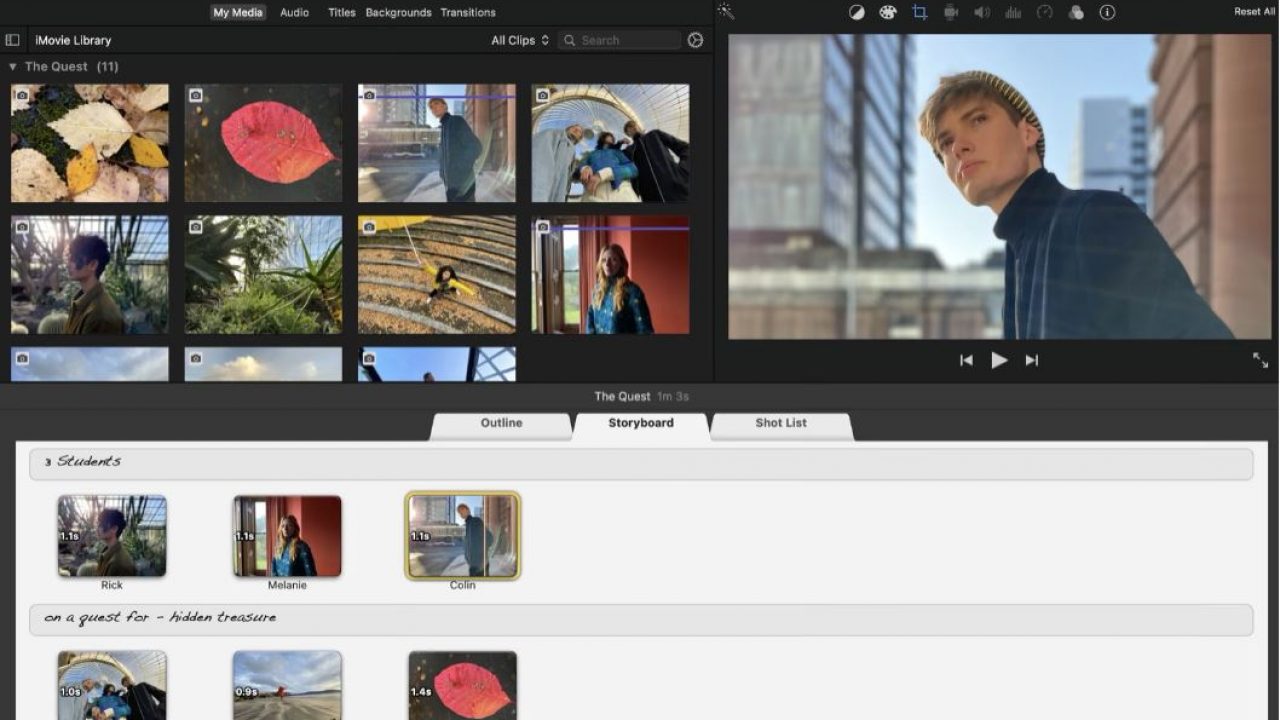
Task: Go to previous clip in viewer
Action: pos(966,360)
